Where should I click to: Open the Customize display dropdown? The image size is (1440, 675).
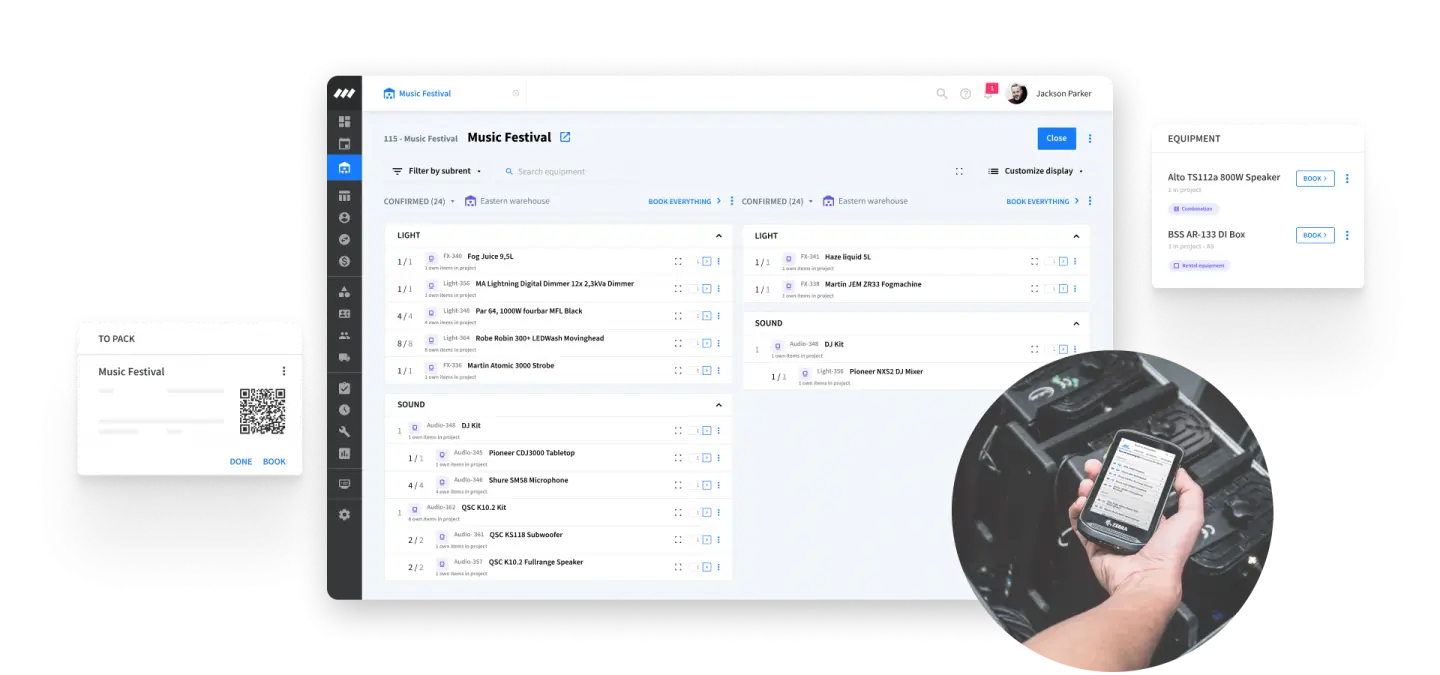(1035, 171)
